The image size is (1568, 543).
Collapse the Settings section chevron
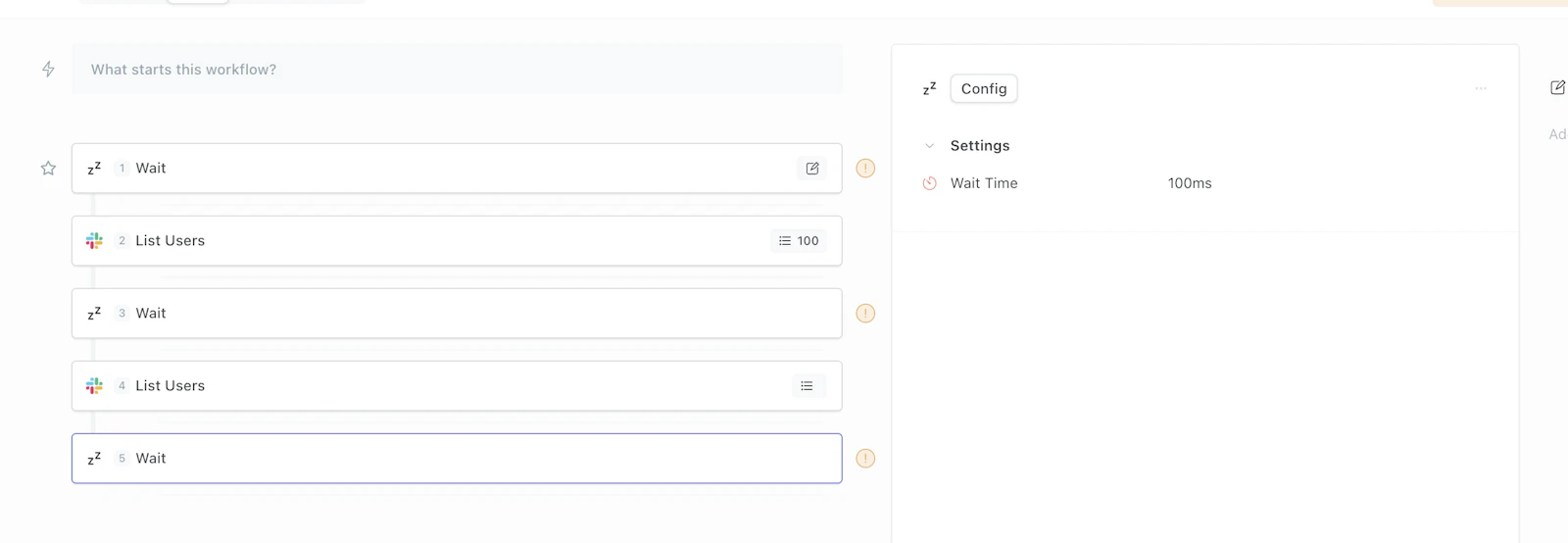[930, 146]
